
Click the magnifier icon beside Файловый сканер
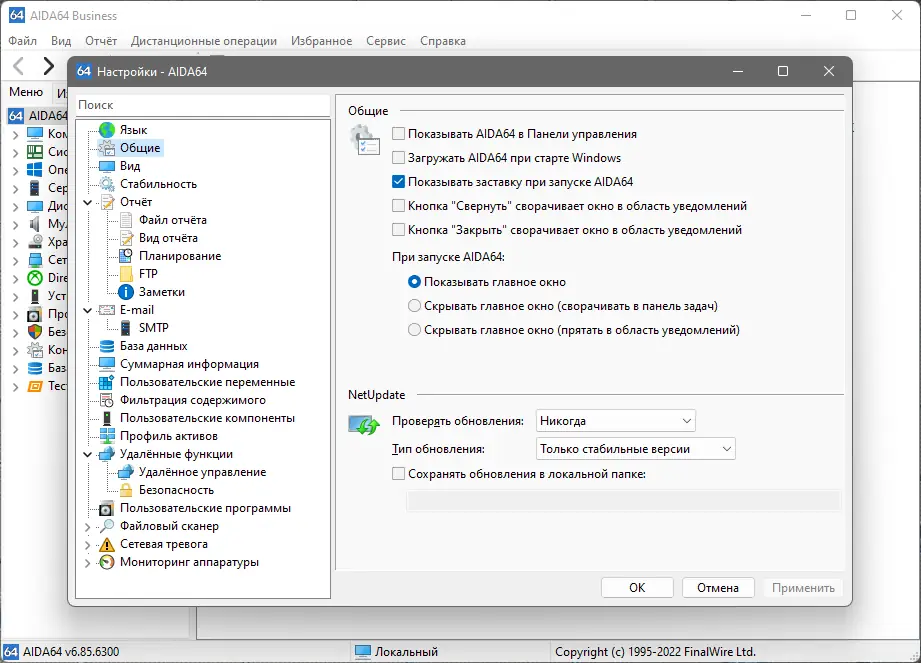(107, 526)
